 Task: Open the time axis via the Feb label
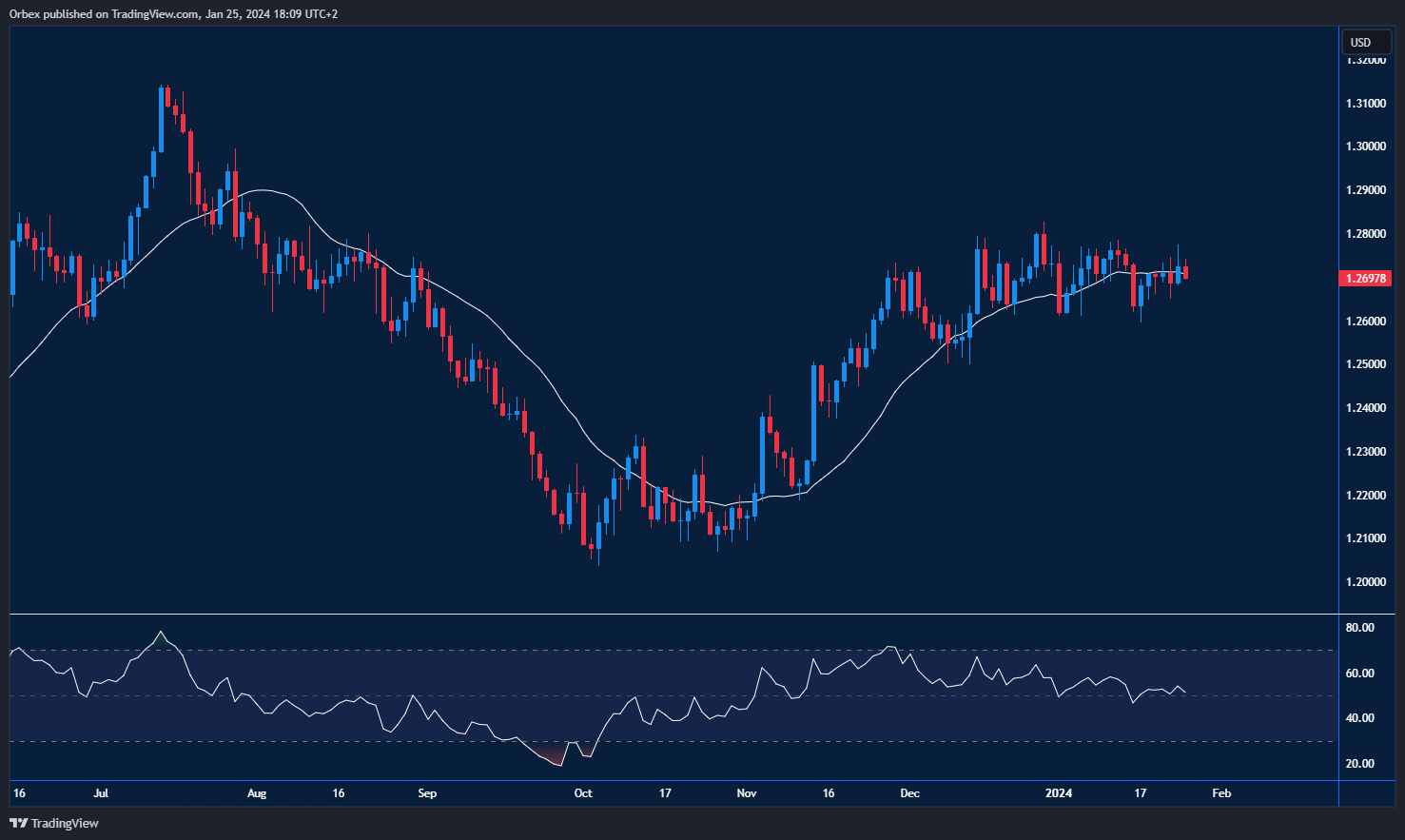(1220, 792)
